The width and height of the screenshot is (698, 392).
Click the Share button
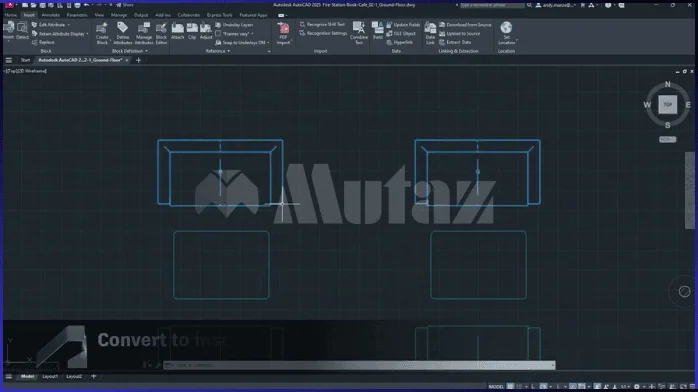coord(124,5)
